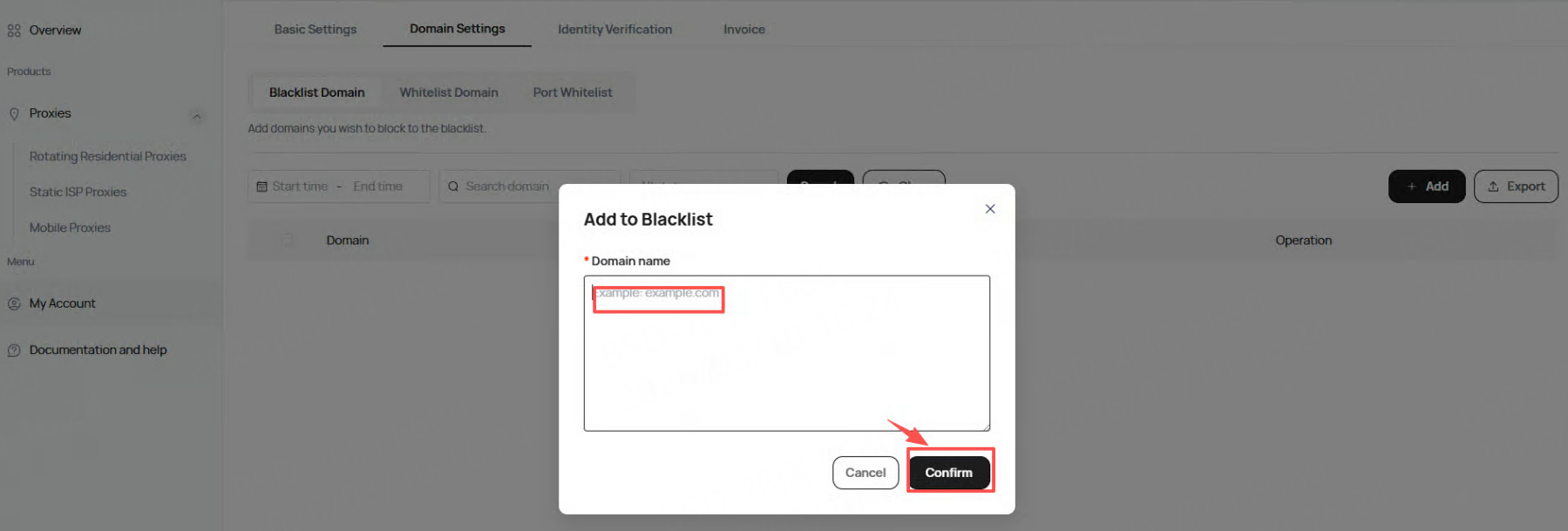1568x531 pixels.
Task: Click the Cancel button in dialog
Action: click(865, 473)
